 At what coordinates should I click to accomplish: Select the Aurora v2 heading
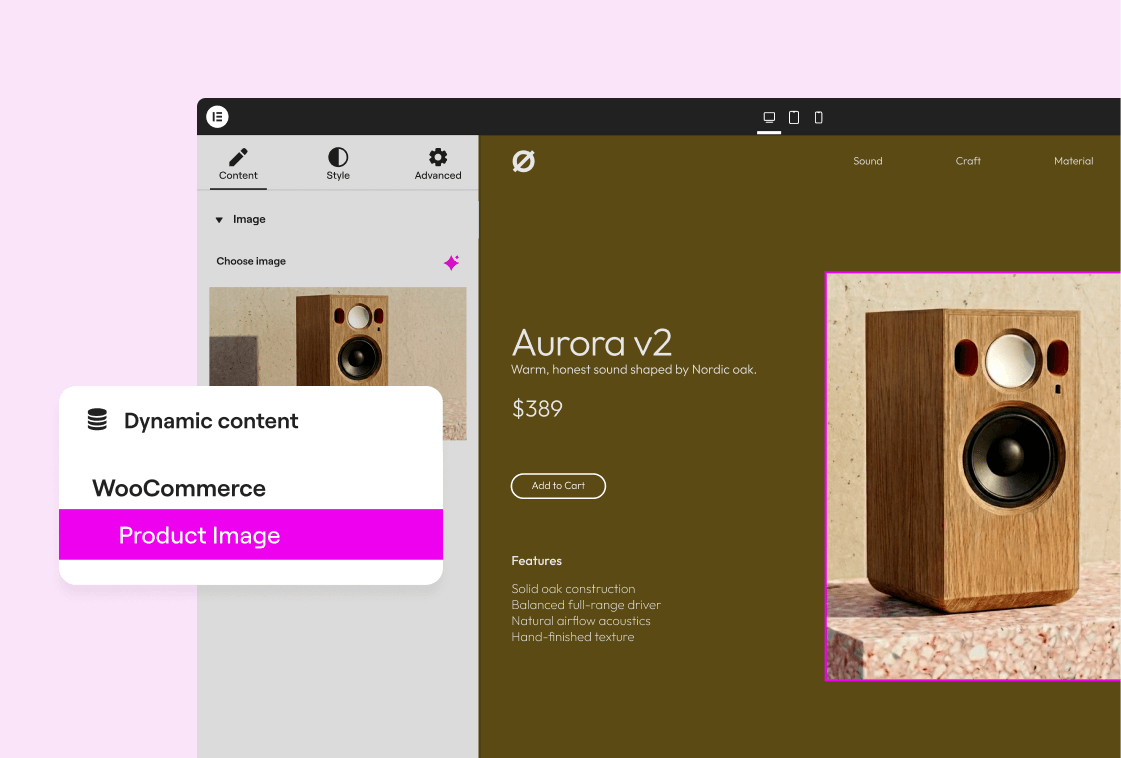coord(591,343)
